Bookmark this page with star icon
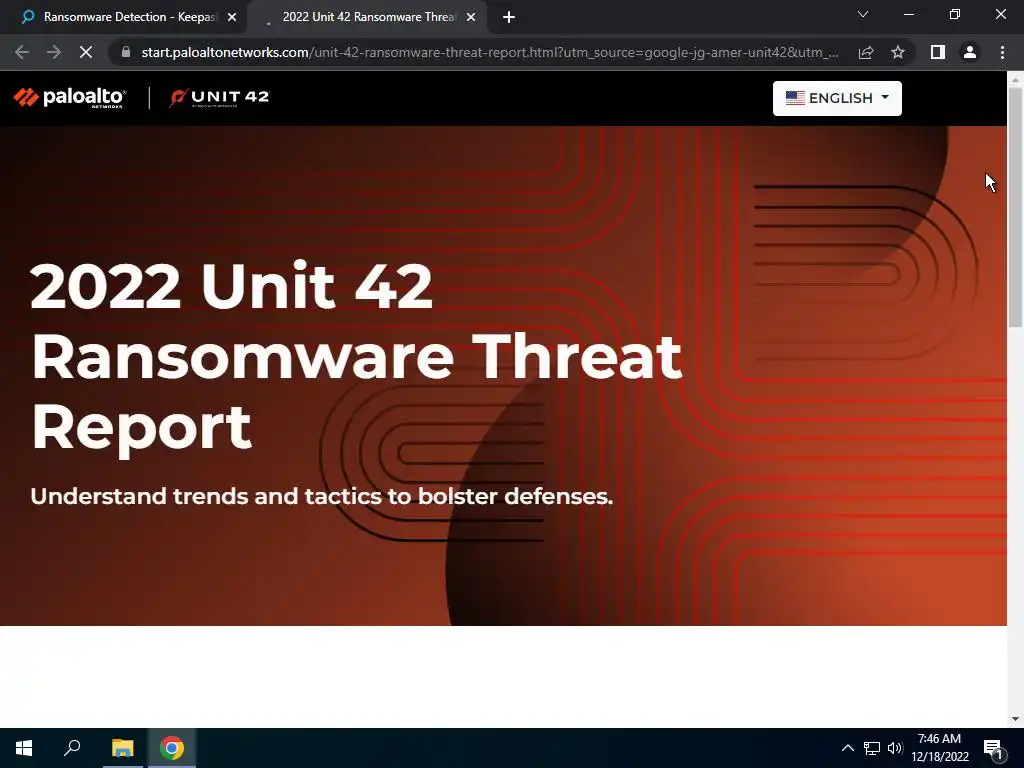1024x768 pixels. [x=898, y=52]
